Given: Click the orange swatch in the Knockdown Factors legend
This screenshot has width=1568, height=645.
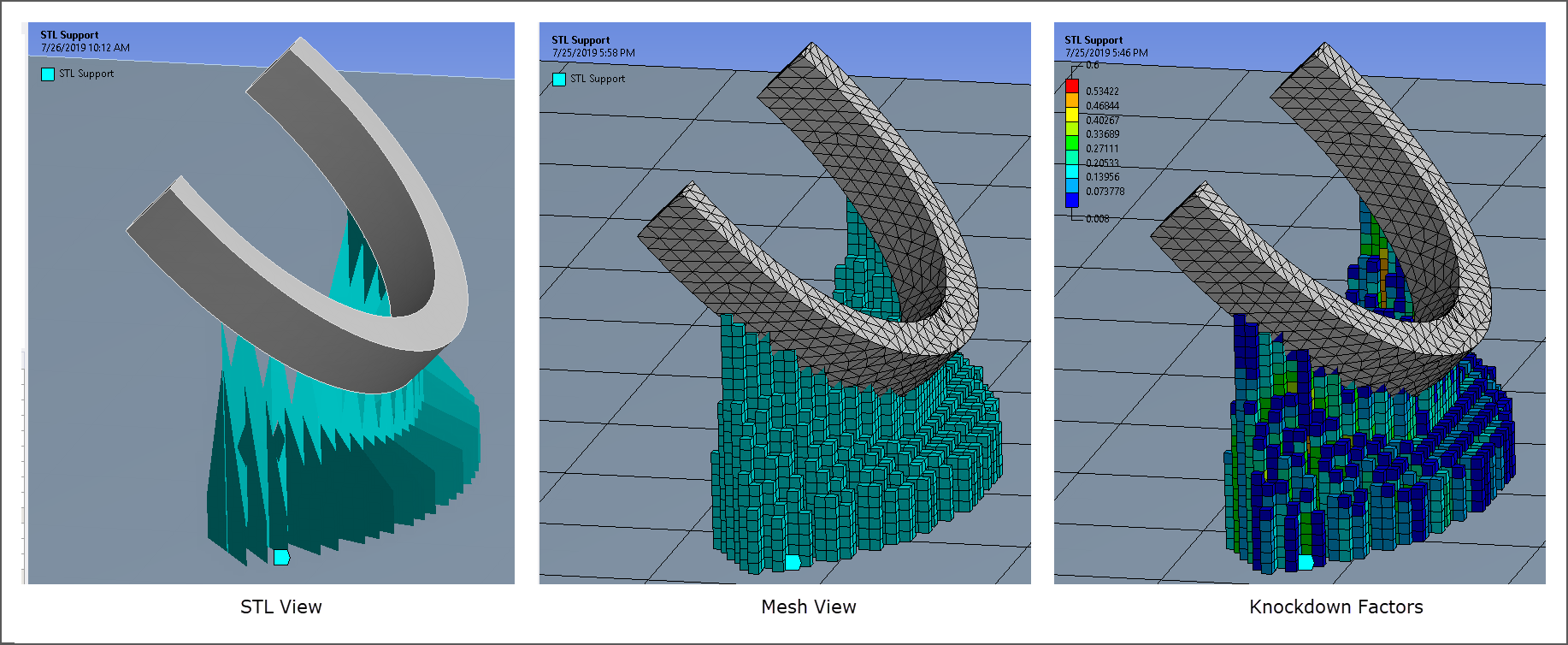Looking at the screenshot, I should click(x=1072, y=100).
